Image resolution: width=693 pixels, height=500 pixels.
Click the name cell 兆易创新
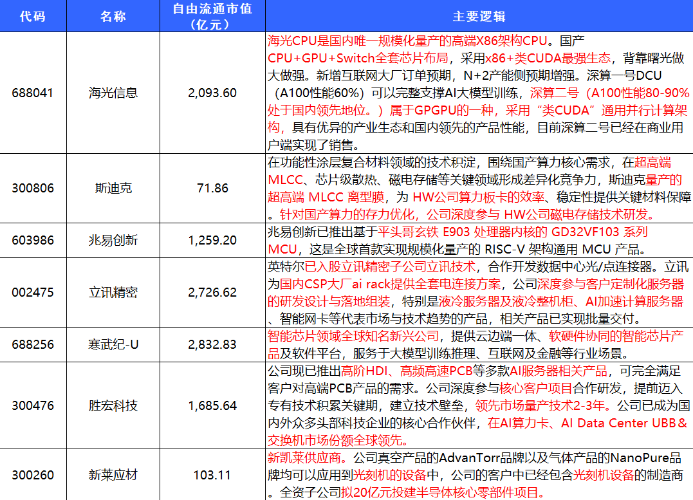pos(113,240)
